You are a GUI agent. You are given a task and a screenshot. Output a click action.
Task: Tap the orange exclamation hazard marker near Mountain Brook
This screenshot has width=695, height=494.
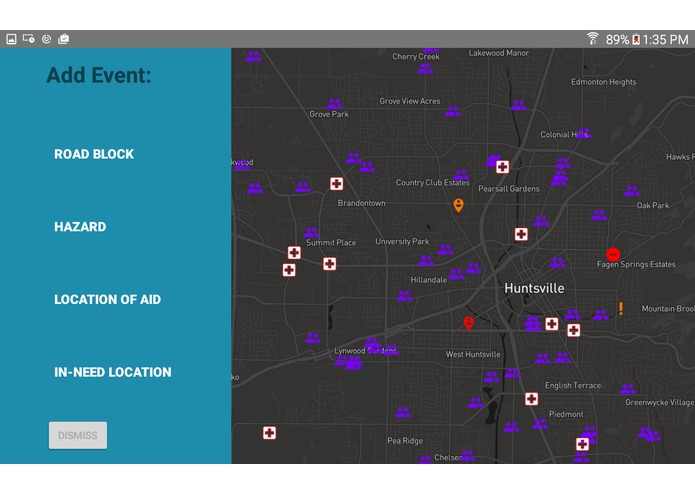coord(621,308)
